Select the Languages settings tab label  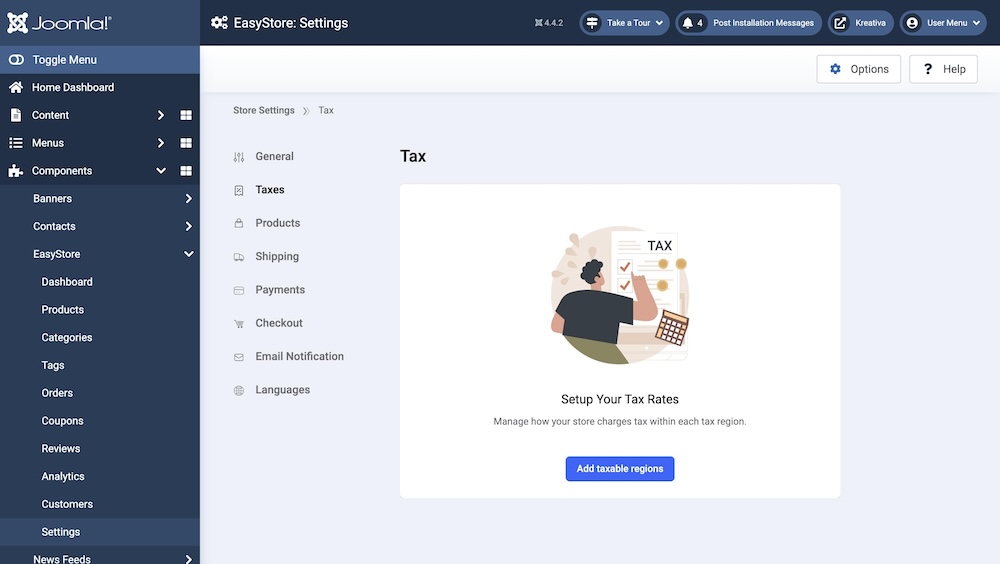point(283,390)
